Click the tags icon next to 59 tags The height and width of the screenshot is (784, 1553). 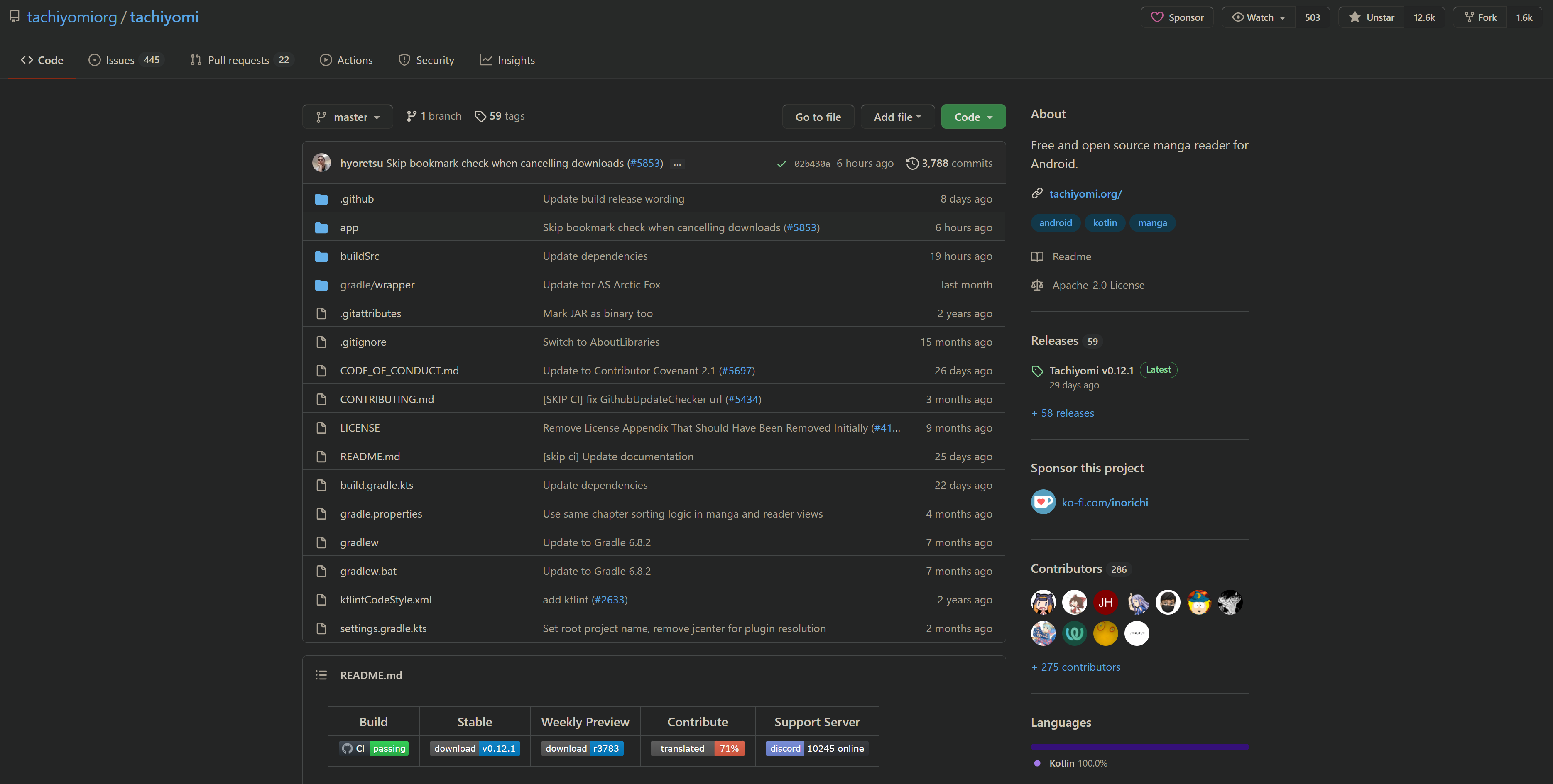480,116
